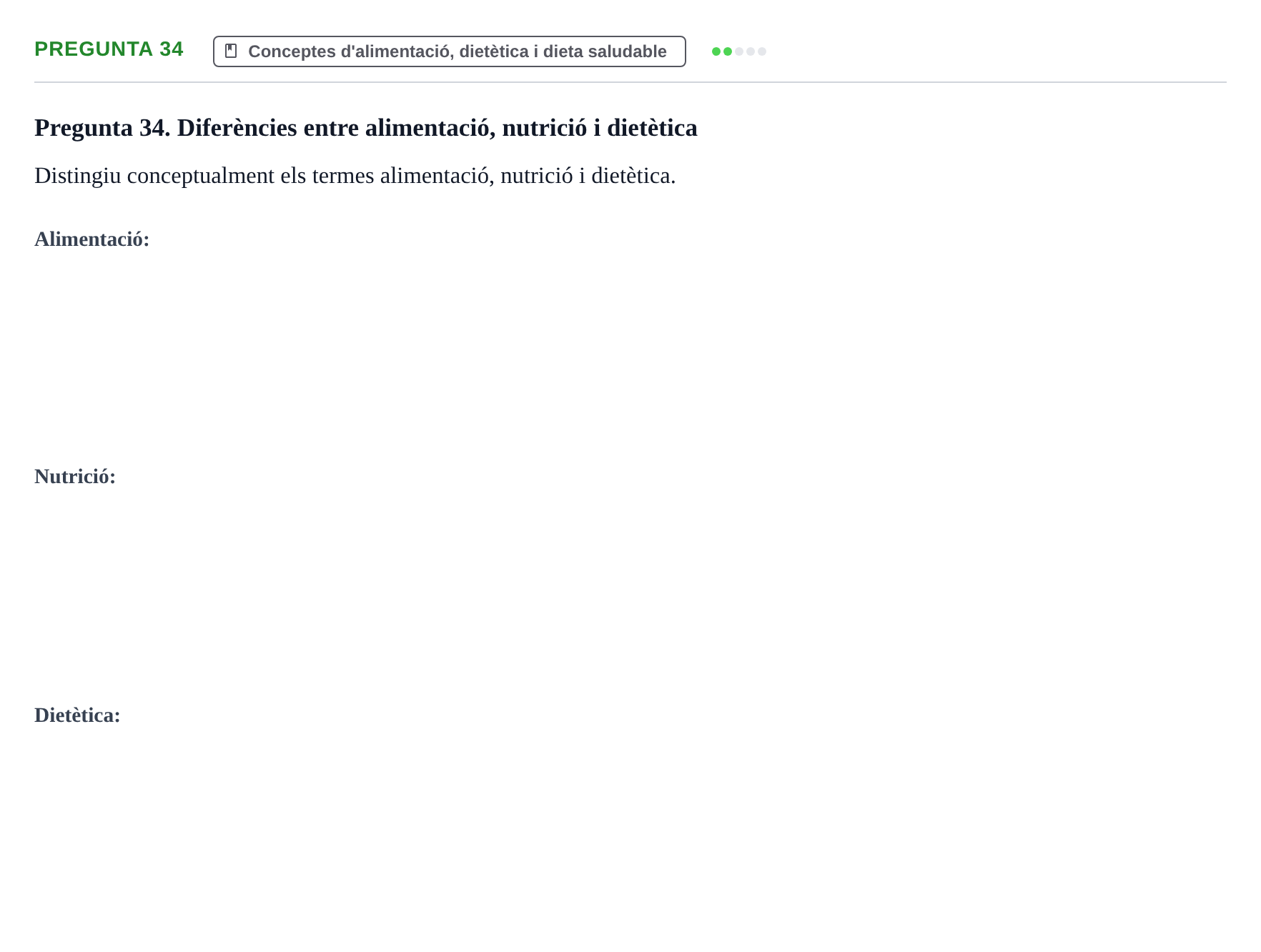1261x952 pixels.
Task: Click the instruction text 'Distingiu conceptualment els termes'
Action: pyautogui.click(x=204, y=176)
